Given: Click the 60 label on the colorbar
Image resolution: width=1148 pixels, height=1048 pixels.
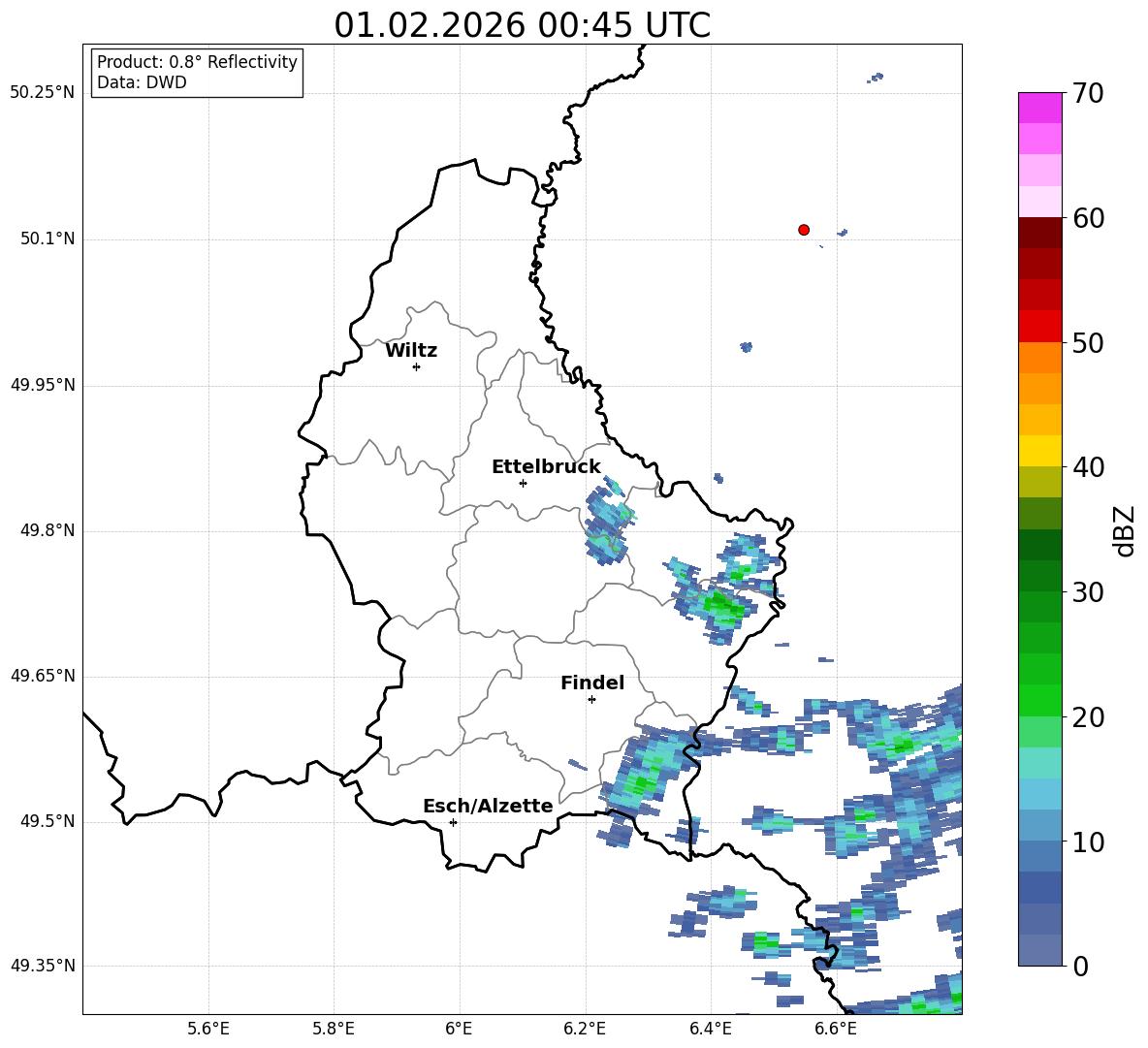Looking at the screenshot, I should pos(1087,218).
